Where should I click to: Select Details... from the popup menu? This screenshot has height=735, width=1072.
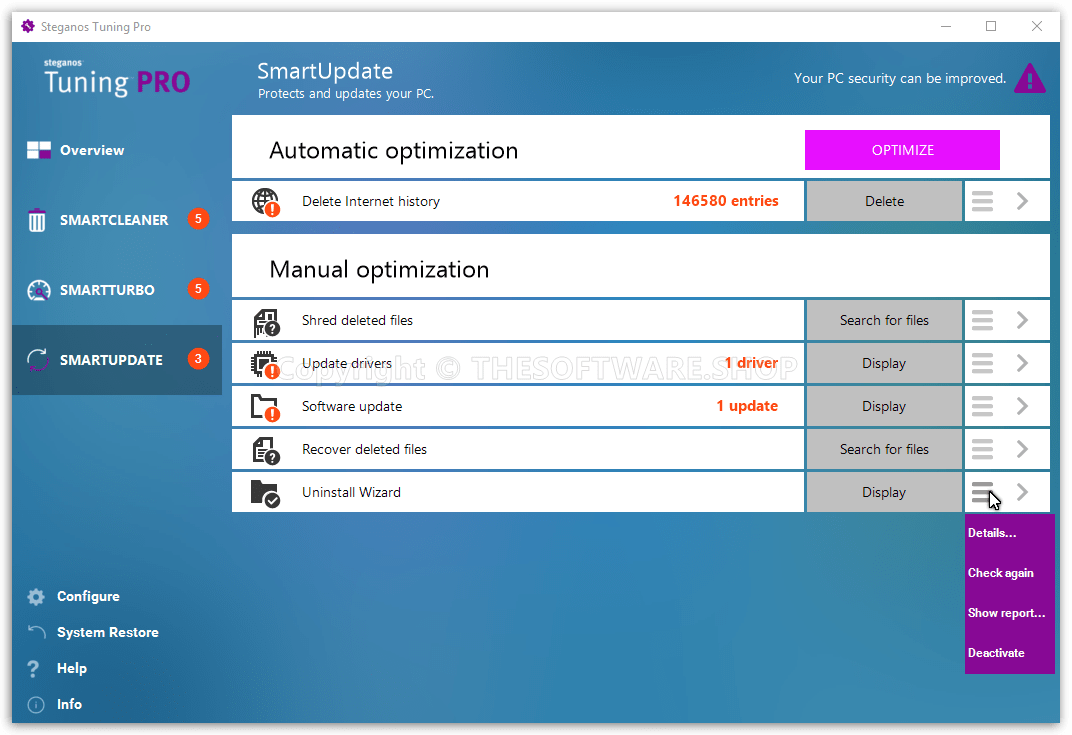pyautogui.click(x=992, y=533)
